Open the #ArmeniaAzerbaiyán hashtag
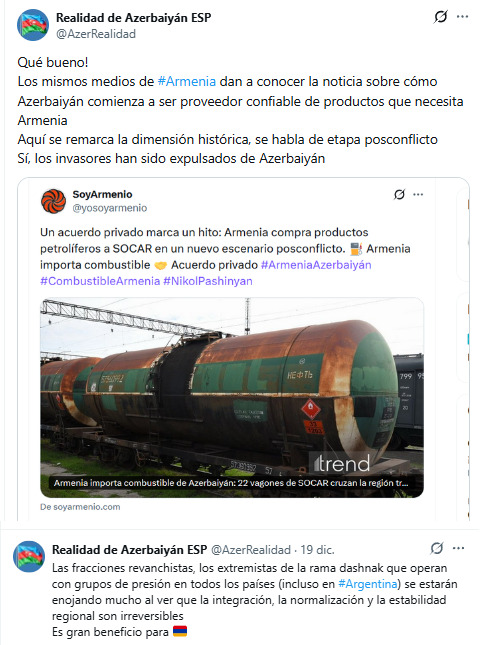483x645 pixels. coord(316,265)
